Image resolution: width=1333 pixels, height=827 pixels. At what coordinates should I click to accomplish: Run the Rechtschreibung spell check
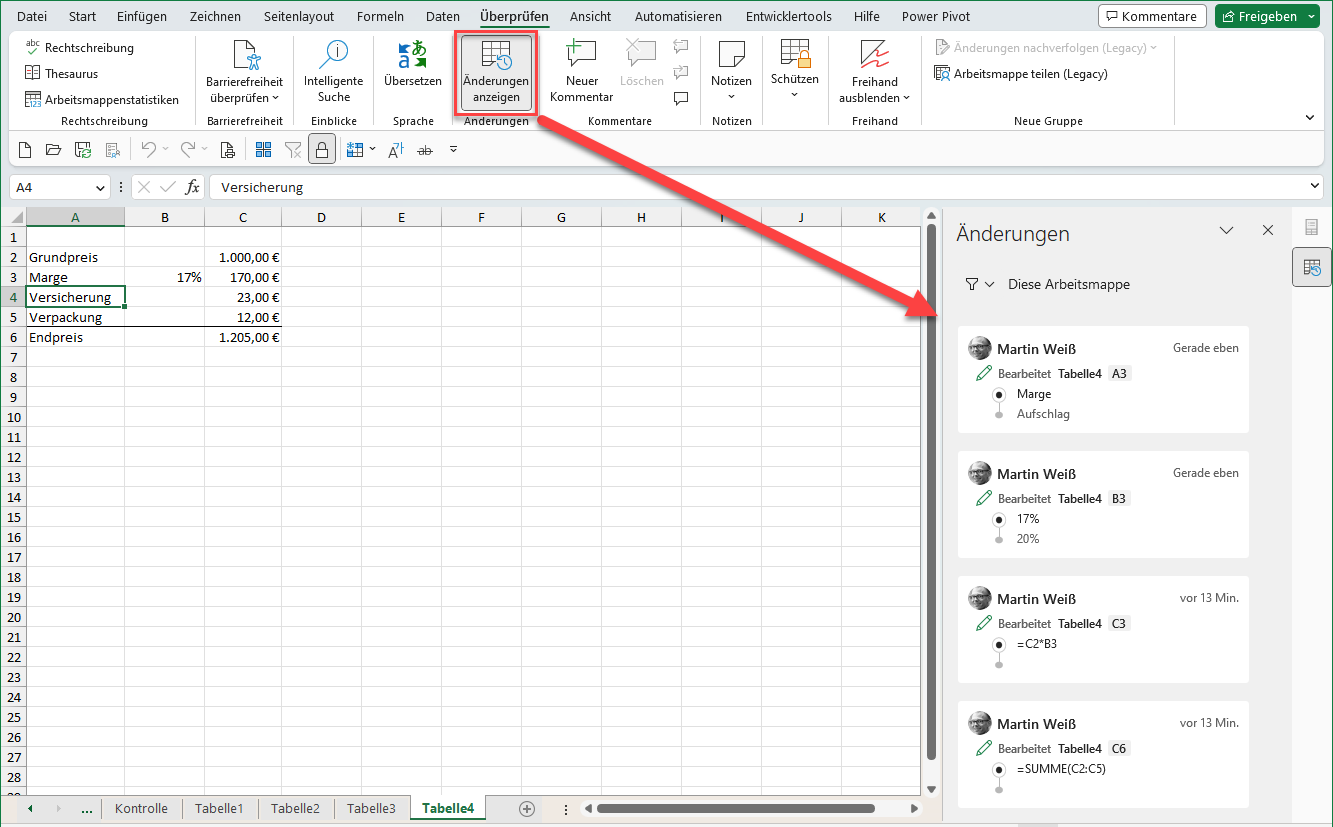pos(79,47)
